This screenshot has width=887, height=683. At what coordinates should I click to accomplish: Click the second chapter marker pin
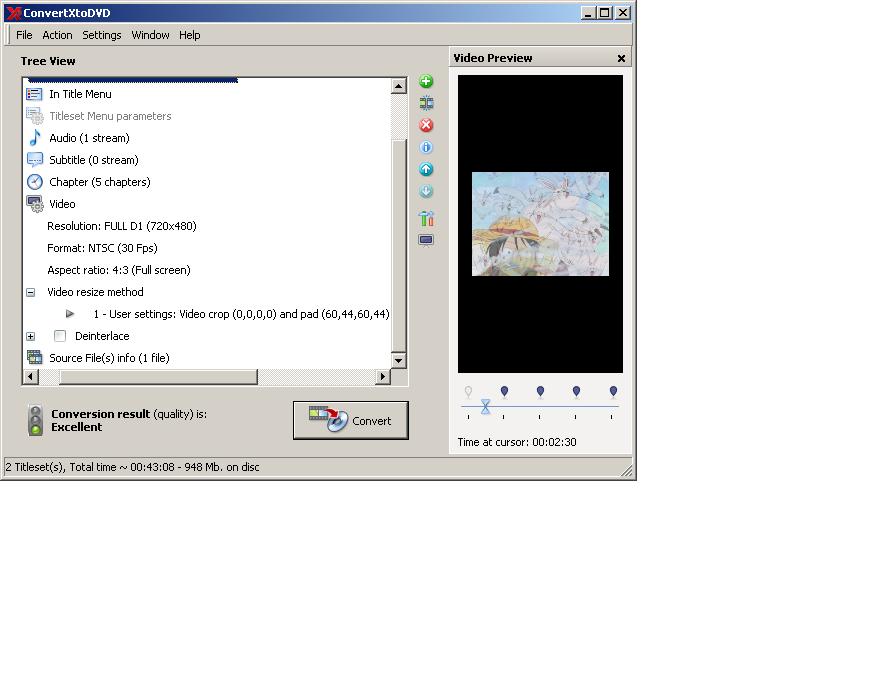tap(505, 392)
